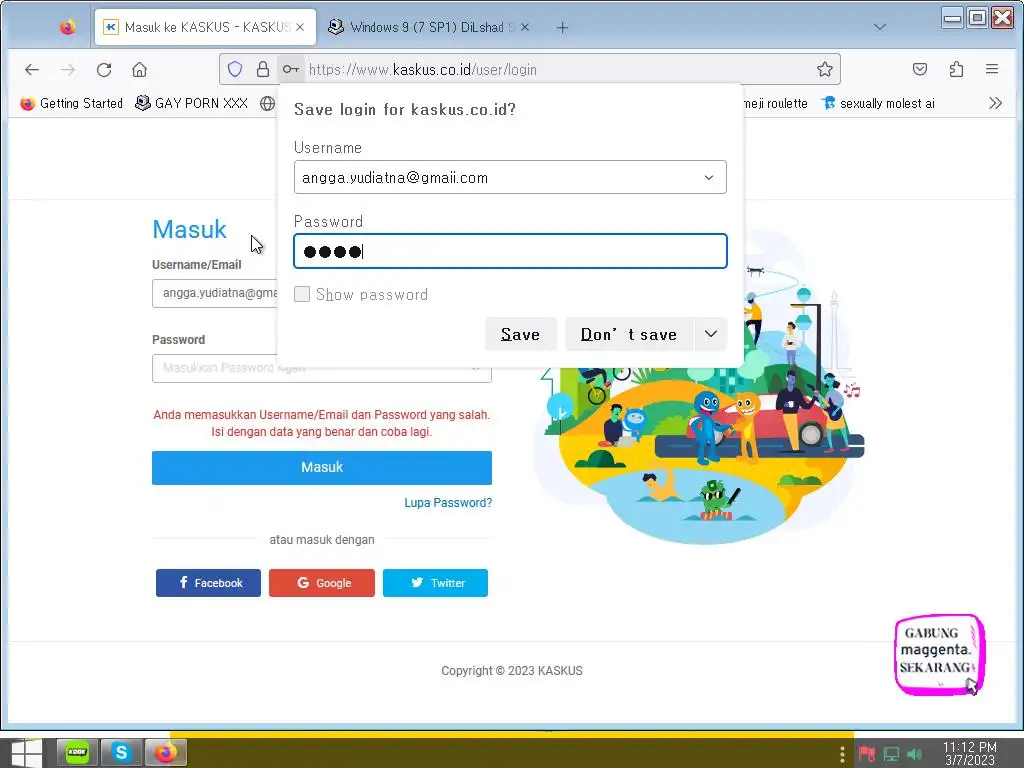Image resolution: width=1024 pixels, height=768 pixels.
Task: Log in with the Facebook button
Action: [x=208, y=583]
